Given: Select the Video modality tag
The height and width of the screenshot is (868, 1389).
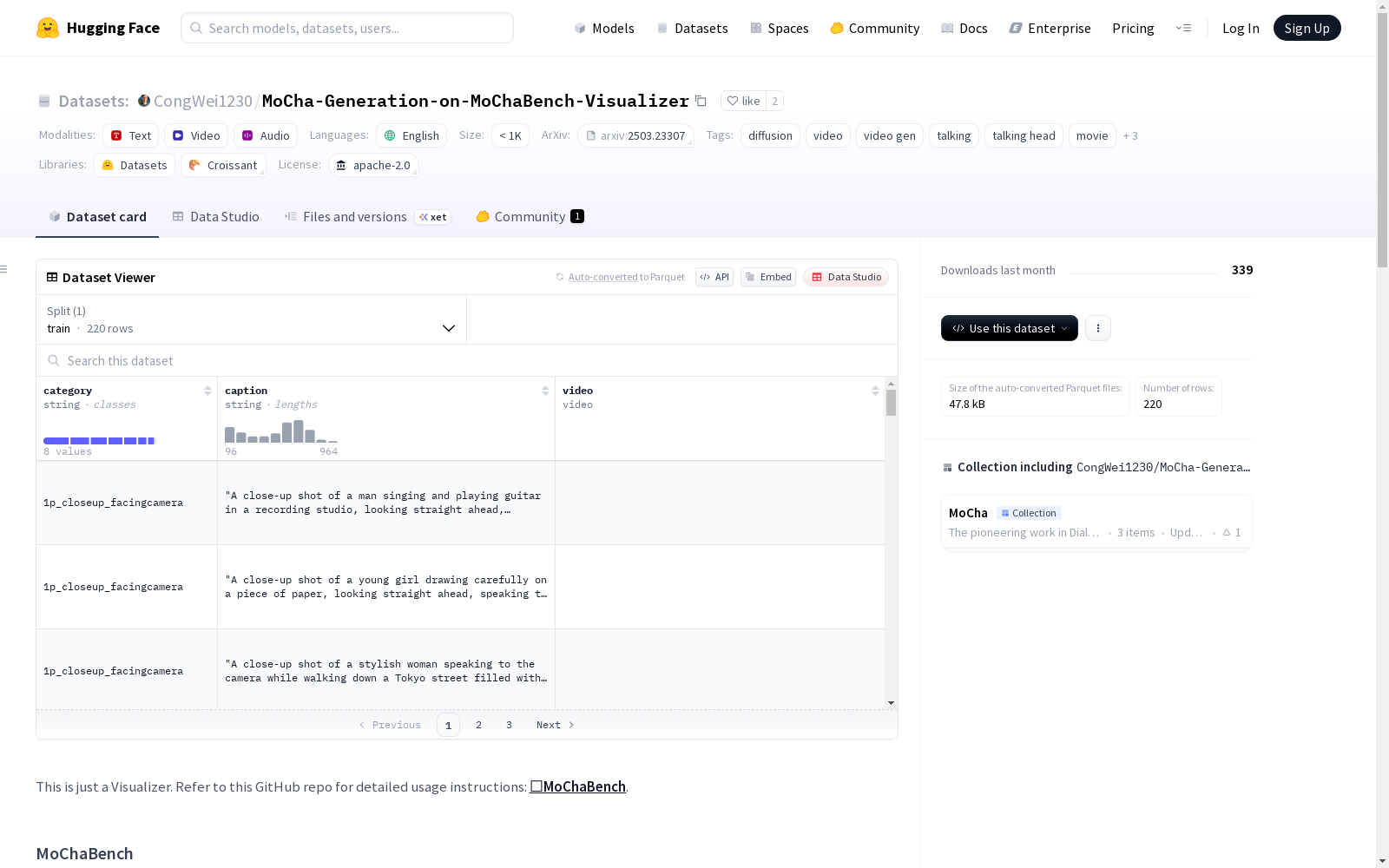Looking at the screenshot, I should 196,135.
